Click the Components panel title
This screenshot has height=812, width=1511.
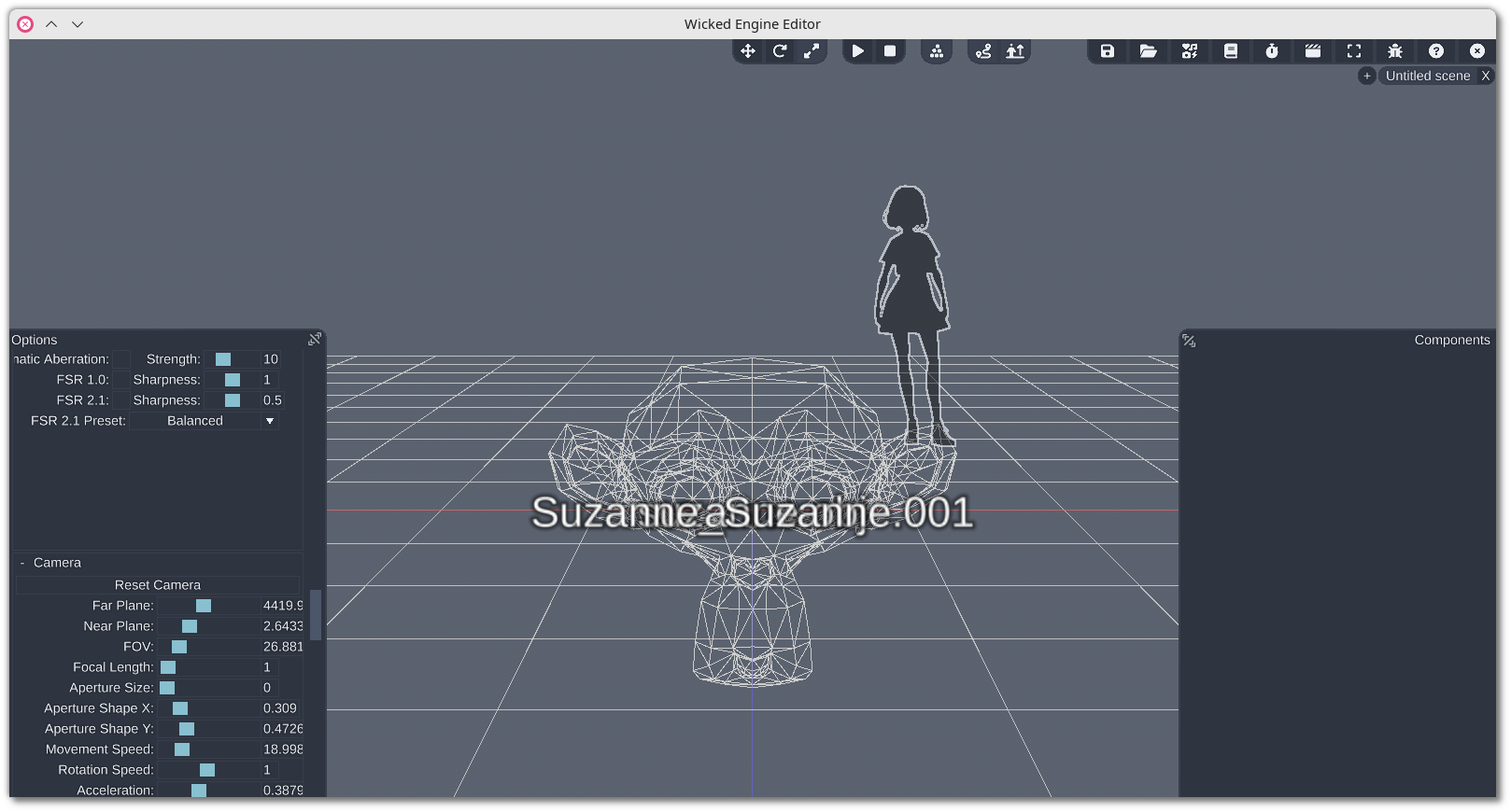click(x=1452, y=340)
